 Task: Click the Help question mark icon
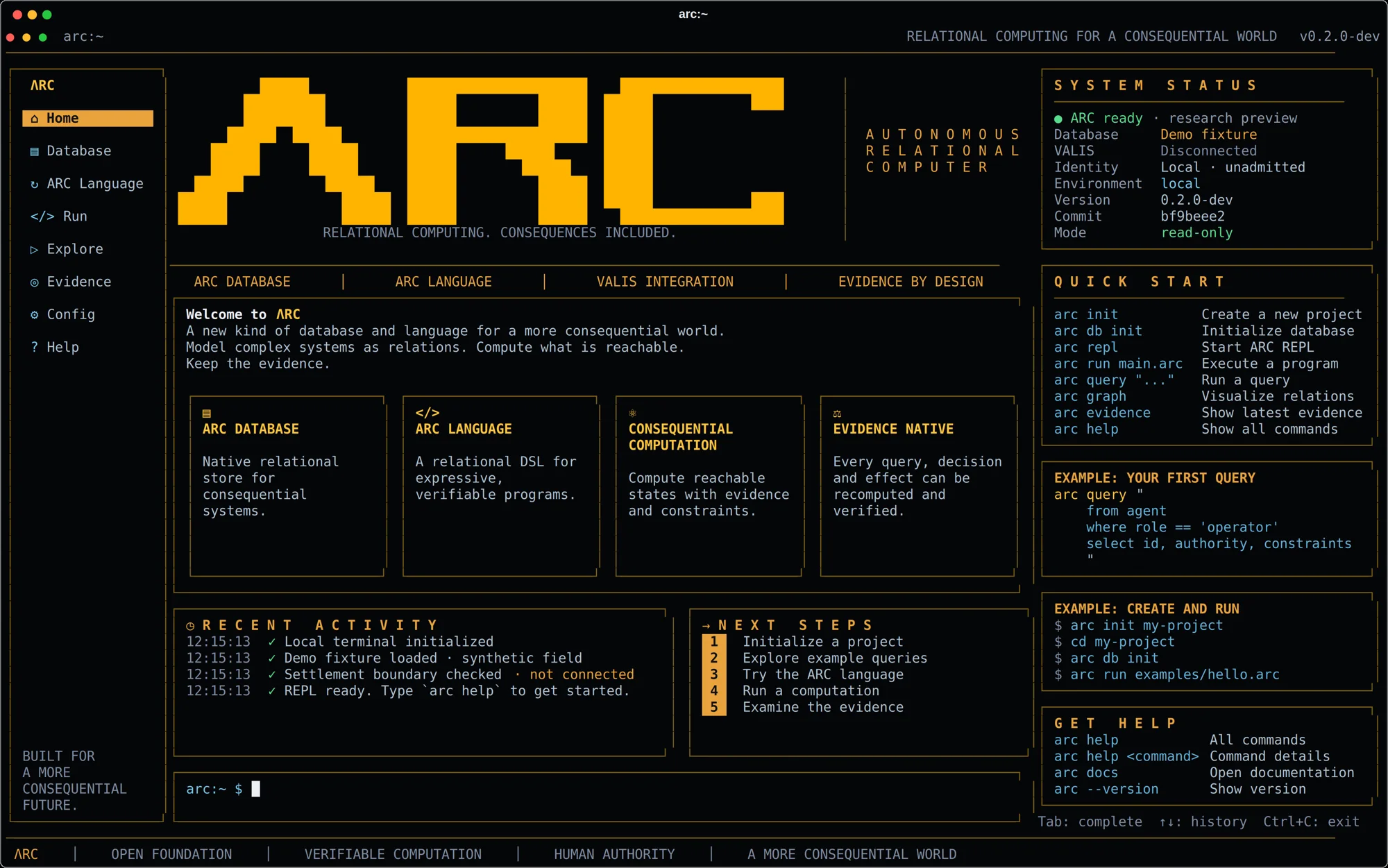click(x=35, y=347)
